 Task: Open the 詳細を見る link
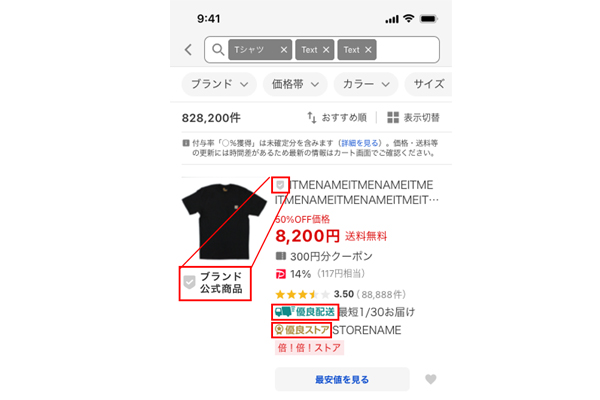click(360, 143)
